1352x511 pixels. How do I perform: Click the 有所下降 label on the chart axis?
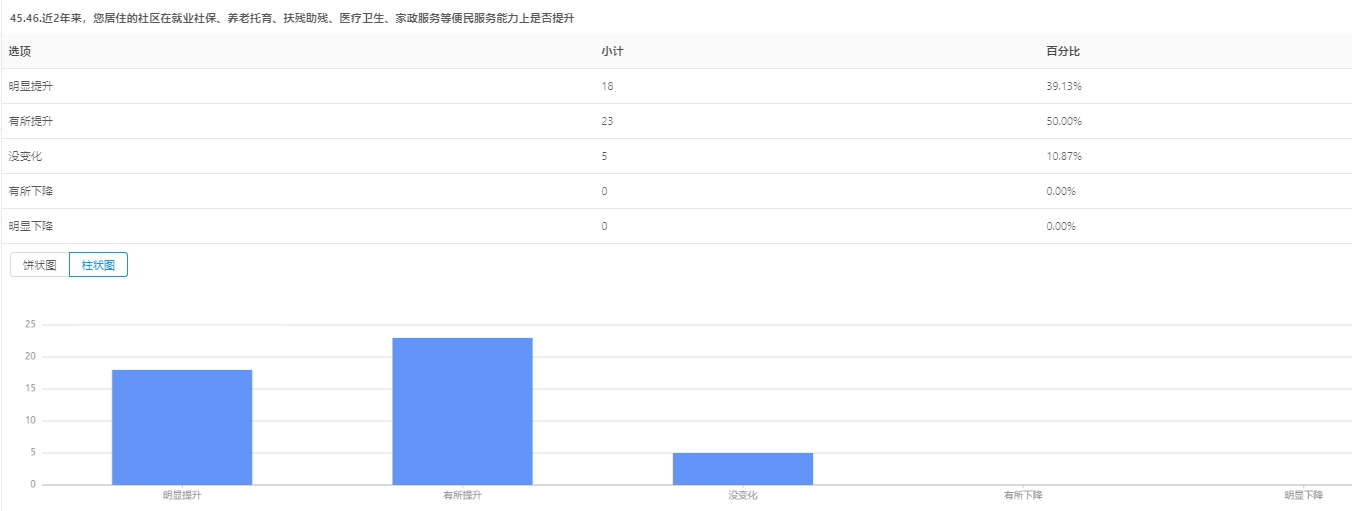pos(1023,495)
